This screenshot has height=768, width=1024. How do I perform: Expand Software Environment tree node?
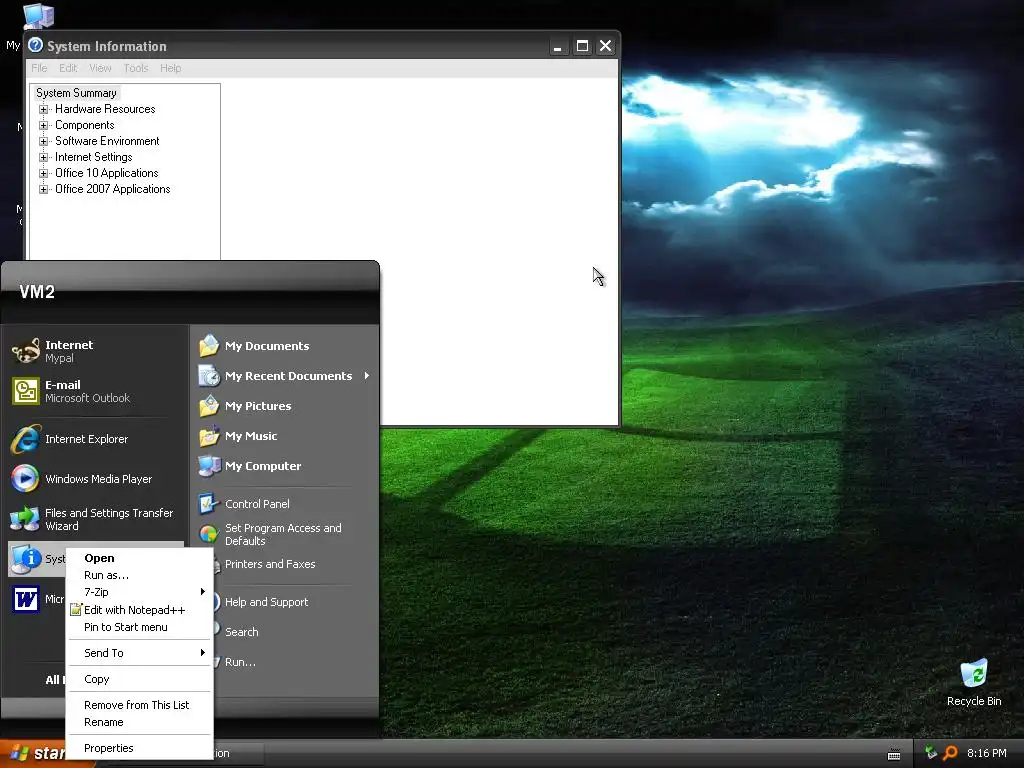(x=43, y=141)
